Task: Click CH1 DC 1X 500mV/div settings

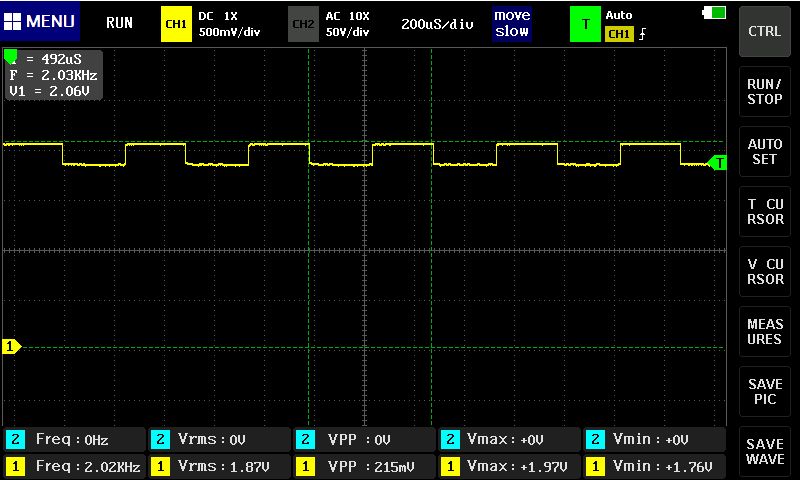Action: 229,24
